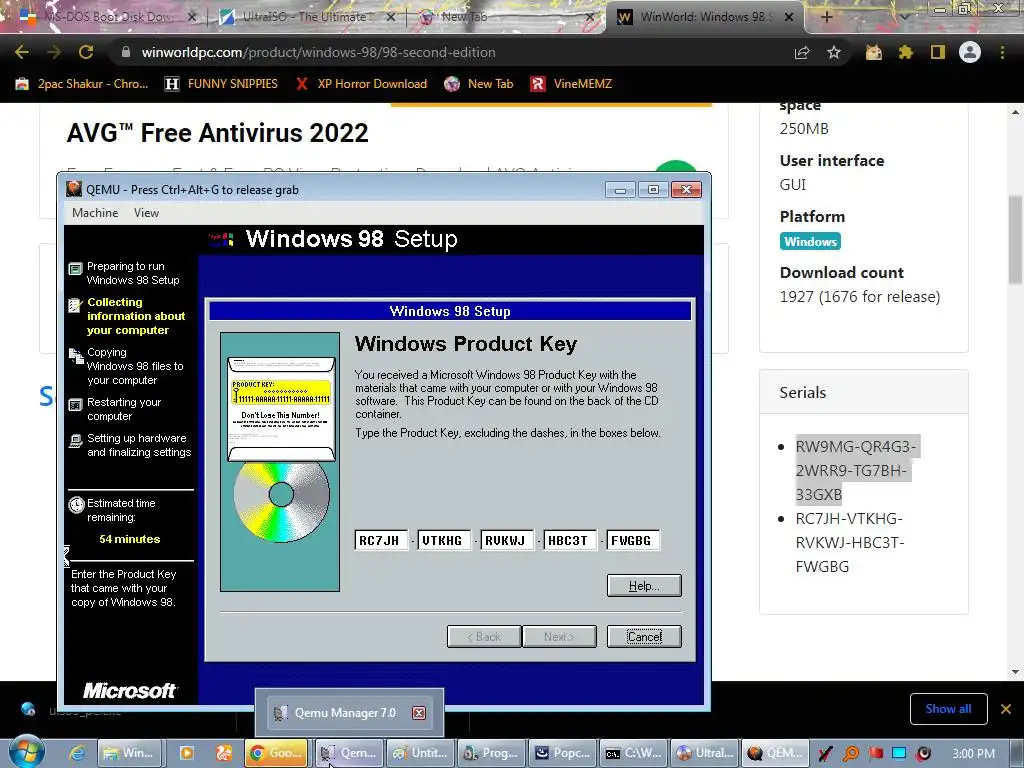Open Chrome tab search chevron
The image size is (1024, 768).
coord(904,17)
